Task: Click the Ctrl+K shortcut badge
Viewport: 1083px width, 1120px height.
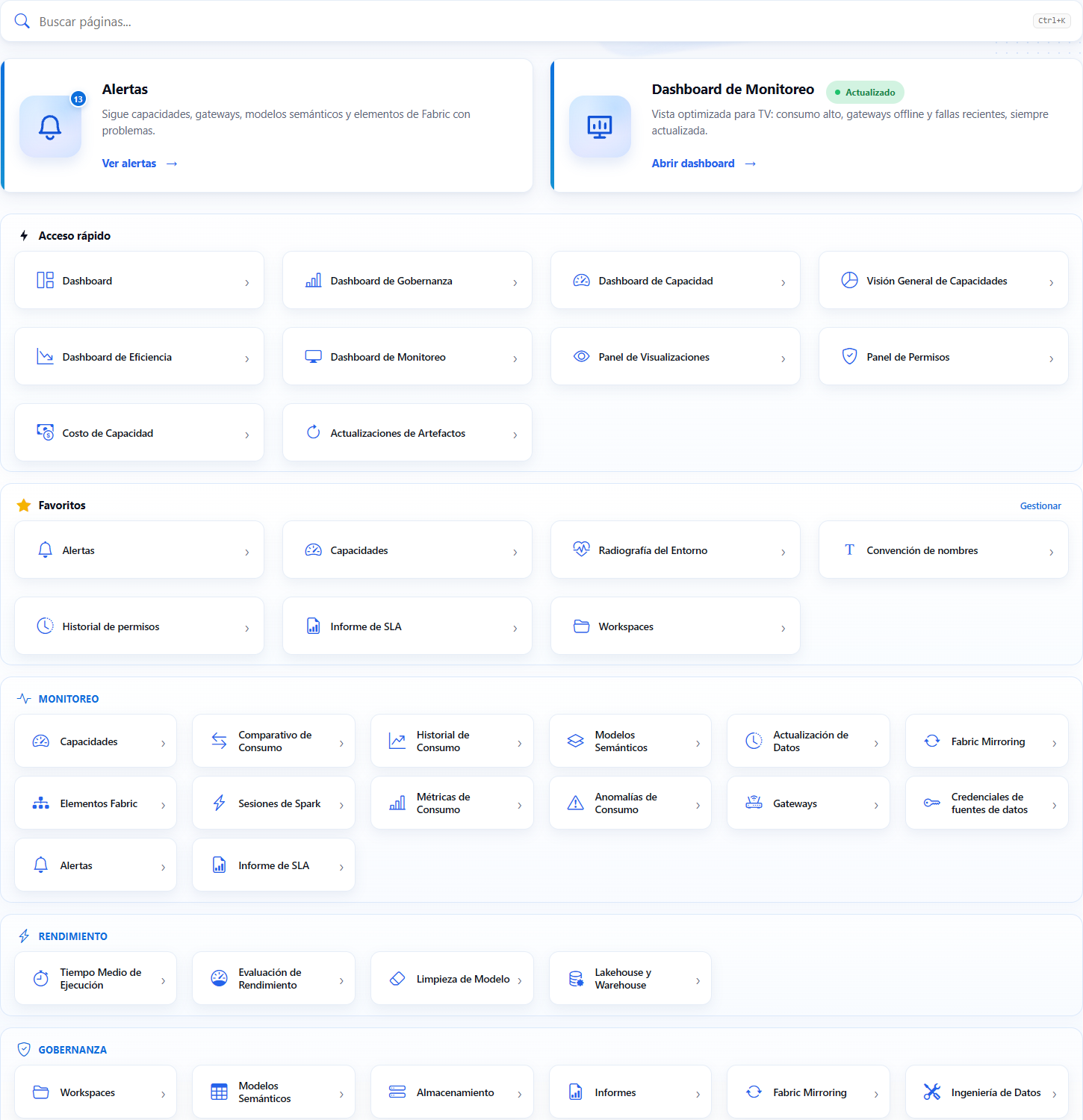Action: (1052, 21)
